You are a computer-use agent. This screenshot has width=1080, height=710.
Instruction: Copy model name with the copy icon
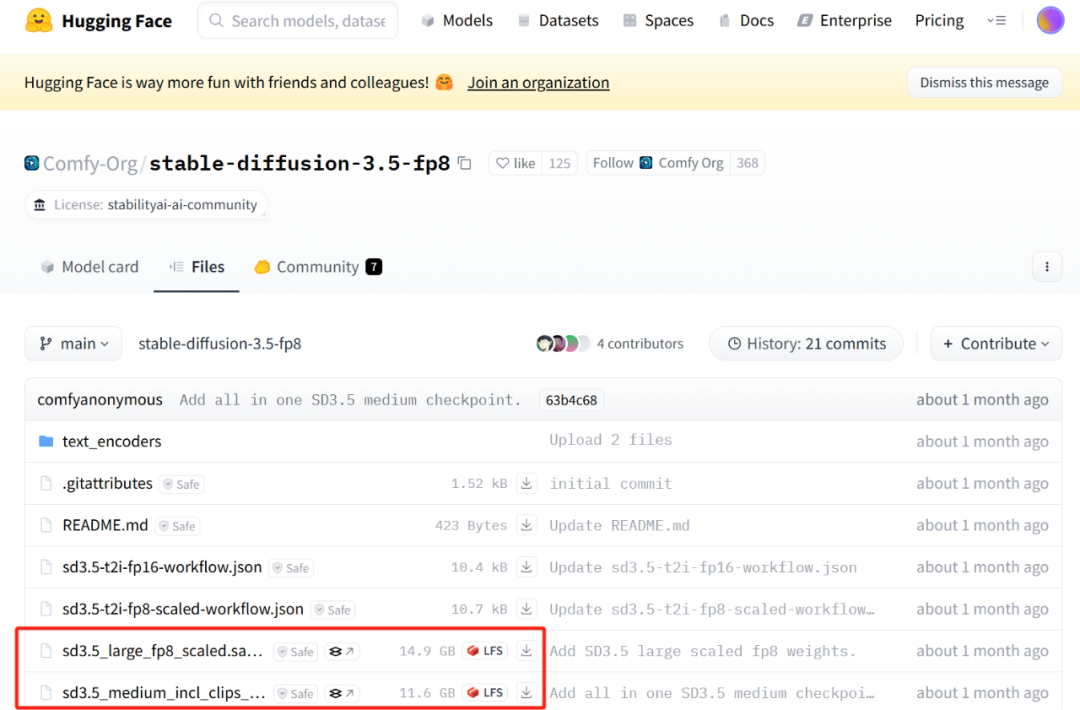point(465,163)
